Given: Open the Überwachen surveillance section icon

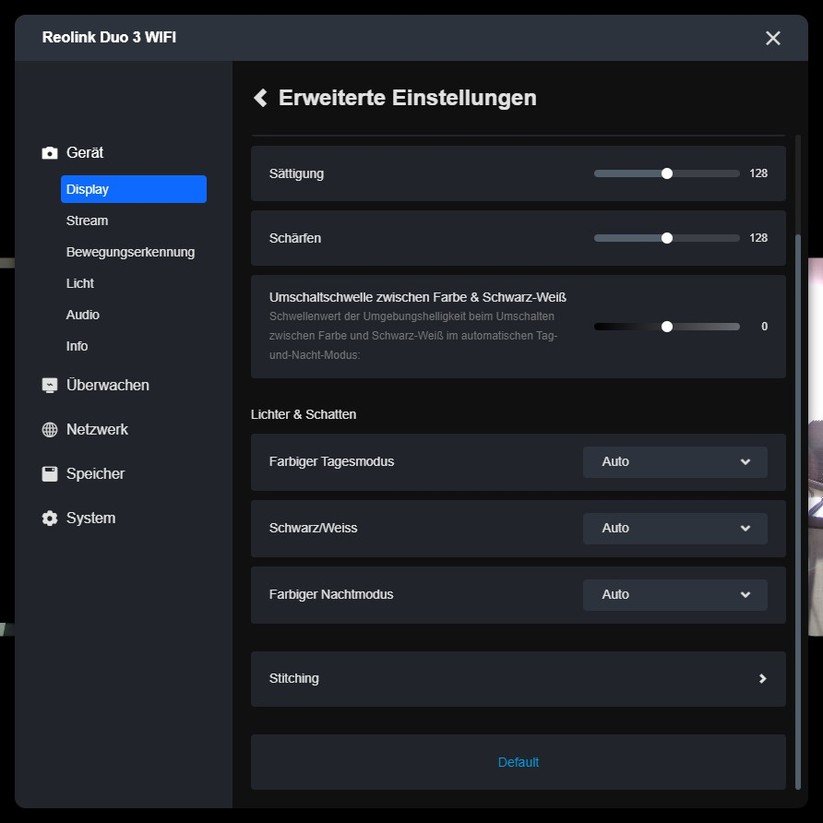Looking at the screenshot, I should (x=48, y=384).
